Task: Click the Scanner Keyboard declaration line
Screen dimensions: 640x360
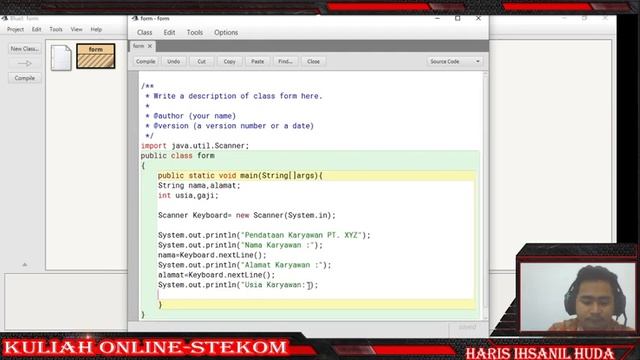Action: (x=247, y=215)
